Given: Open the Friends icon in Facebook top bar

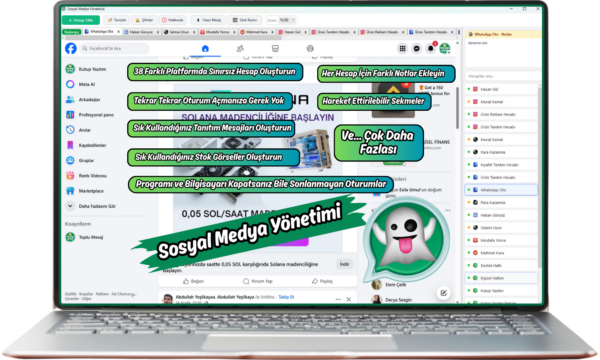Looking at the screenshot, I should click(x=240, y=49).
